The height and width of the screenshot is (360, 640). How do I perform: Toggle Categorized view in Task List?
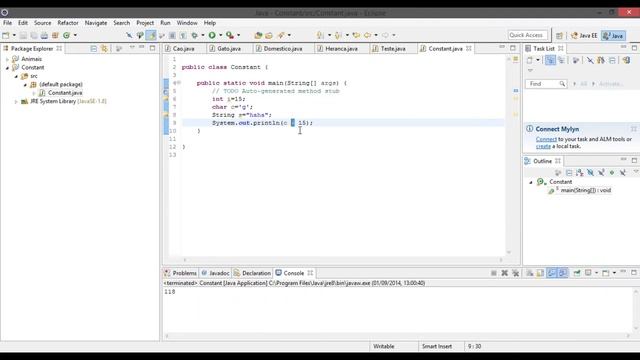point(550,60)
